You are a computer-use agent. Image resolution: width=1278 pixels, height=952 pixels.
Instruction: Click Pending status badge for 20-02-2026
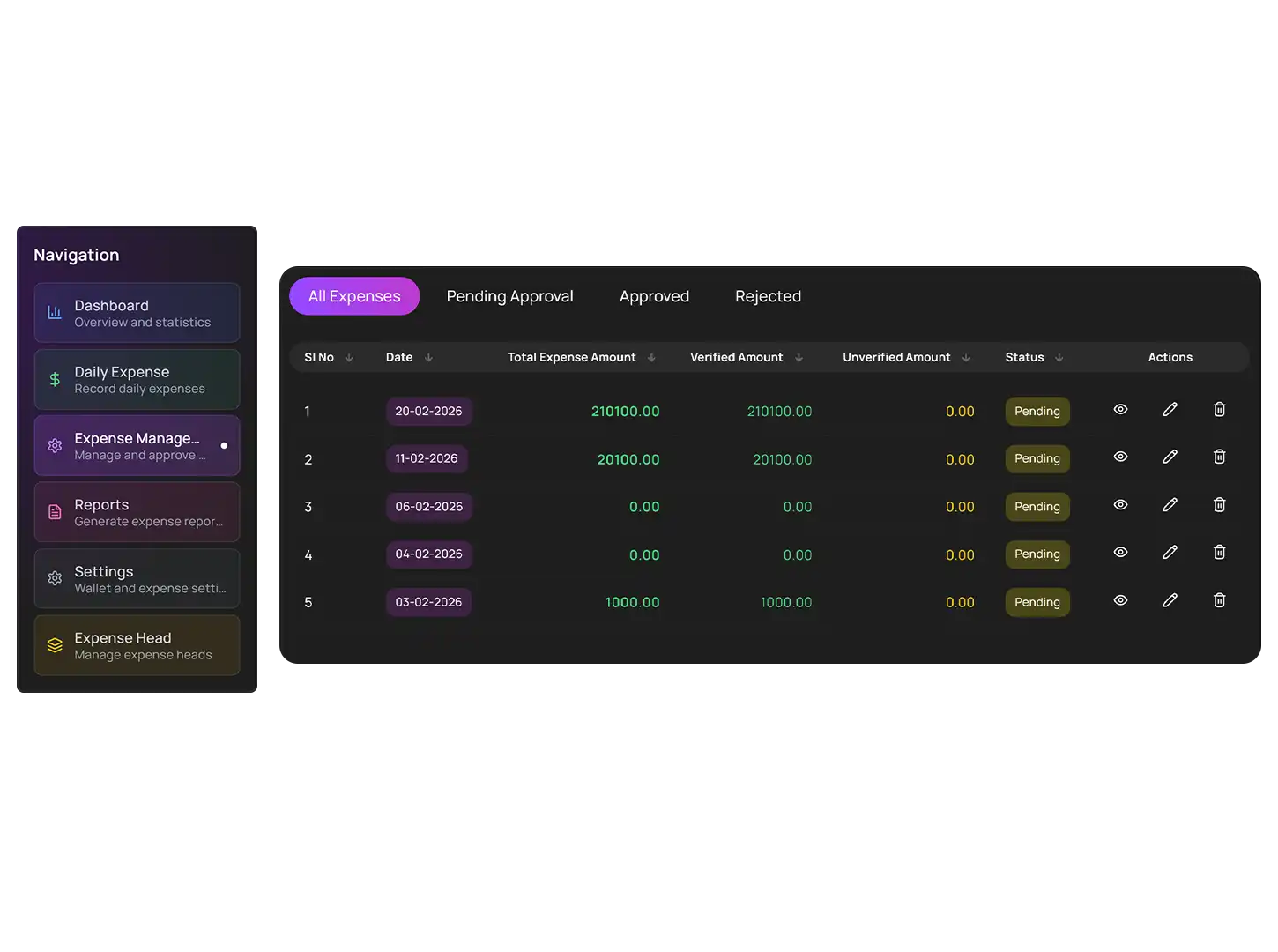click(x=1037, y=411)
